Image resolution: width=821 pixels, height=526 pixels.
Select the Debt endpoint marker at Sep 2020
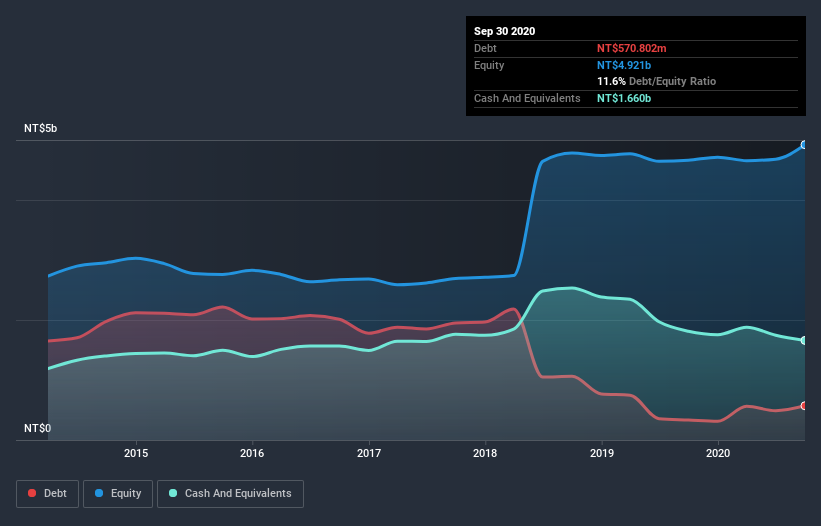click(804, 406)
